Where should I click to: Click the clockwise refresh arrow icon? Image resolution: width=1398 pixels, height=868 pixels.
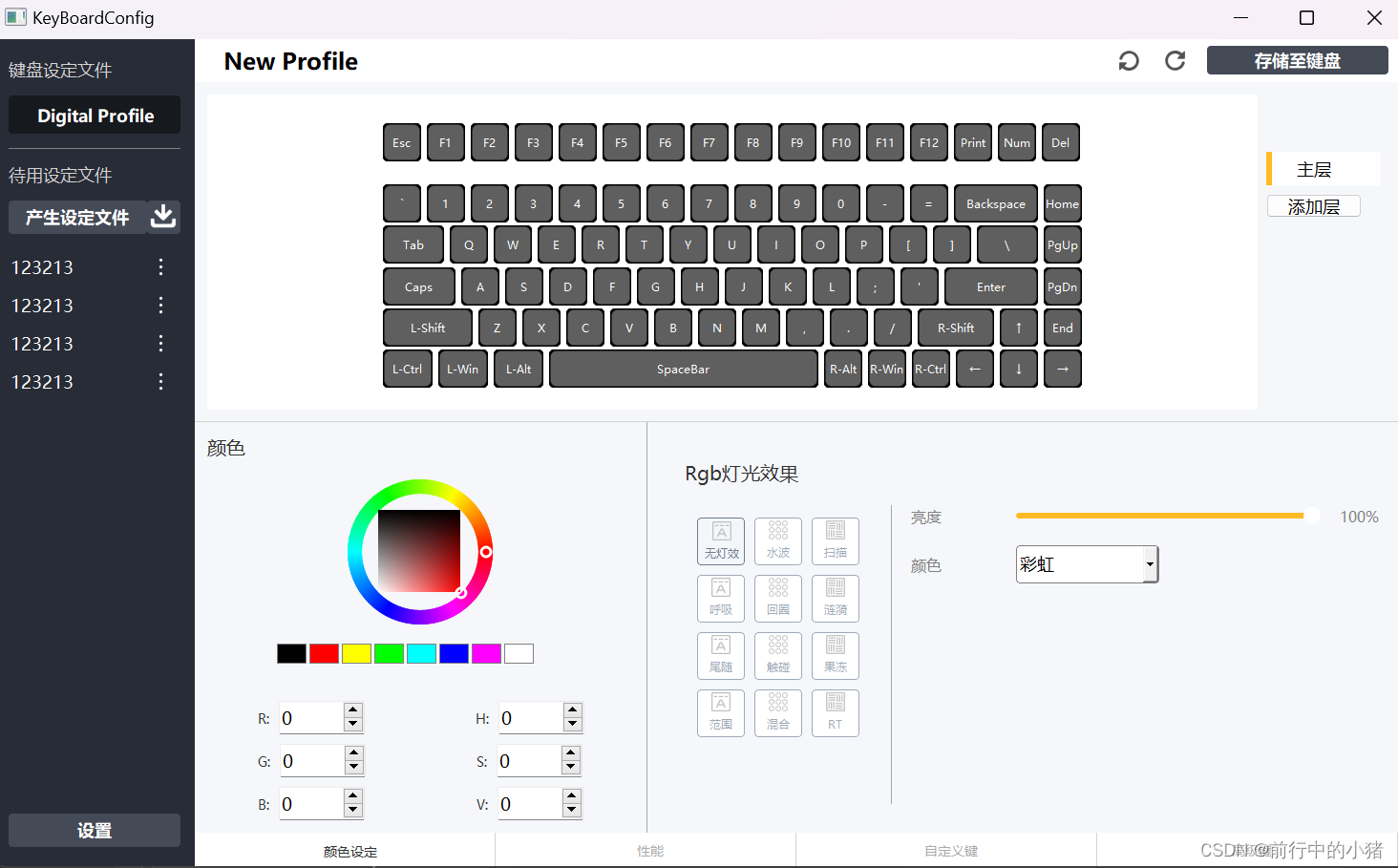pos(1176,61)
